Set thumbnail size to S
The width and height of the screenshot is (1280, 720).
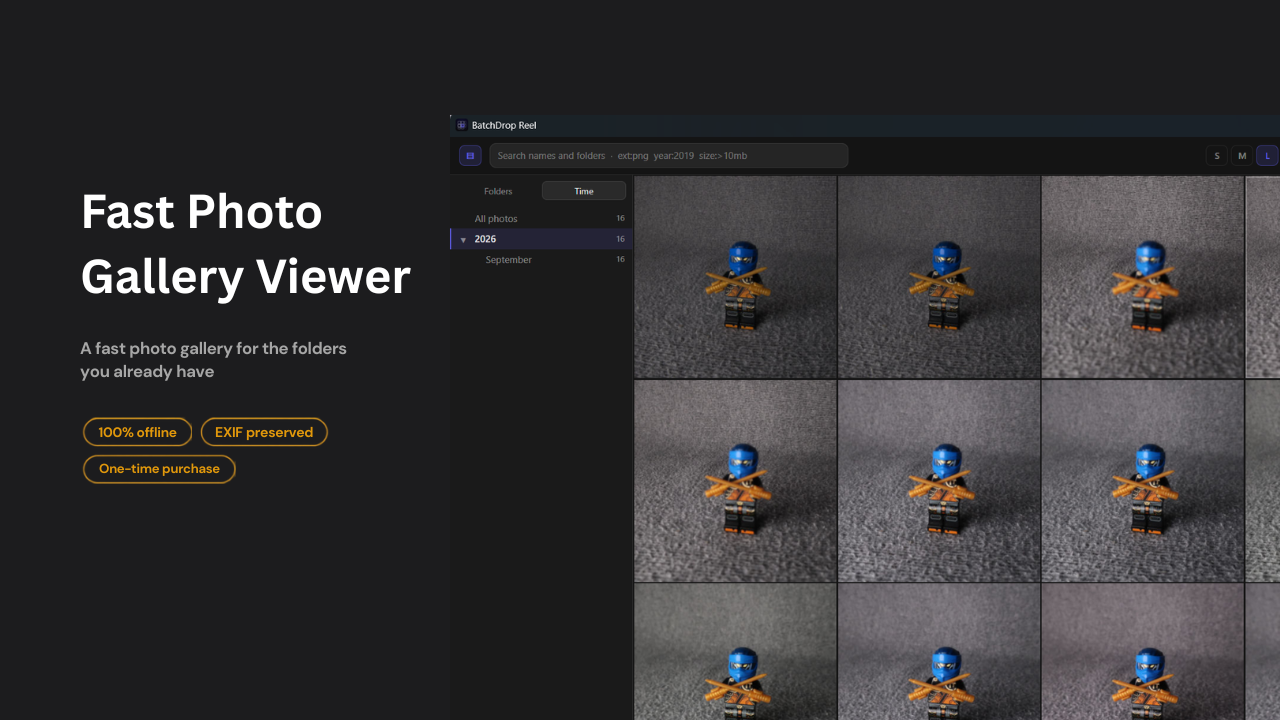tap(1216, 155)
